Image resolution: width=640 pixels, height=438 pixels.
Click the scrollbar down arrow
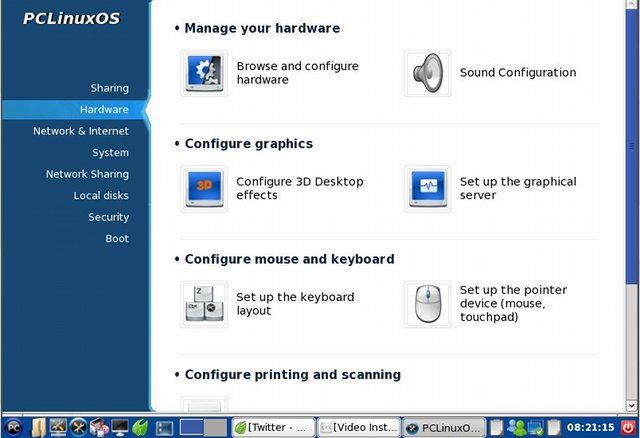point(631,406)
